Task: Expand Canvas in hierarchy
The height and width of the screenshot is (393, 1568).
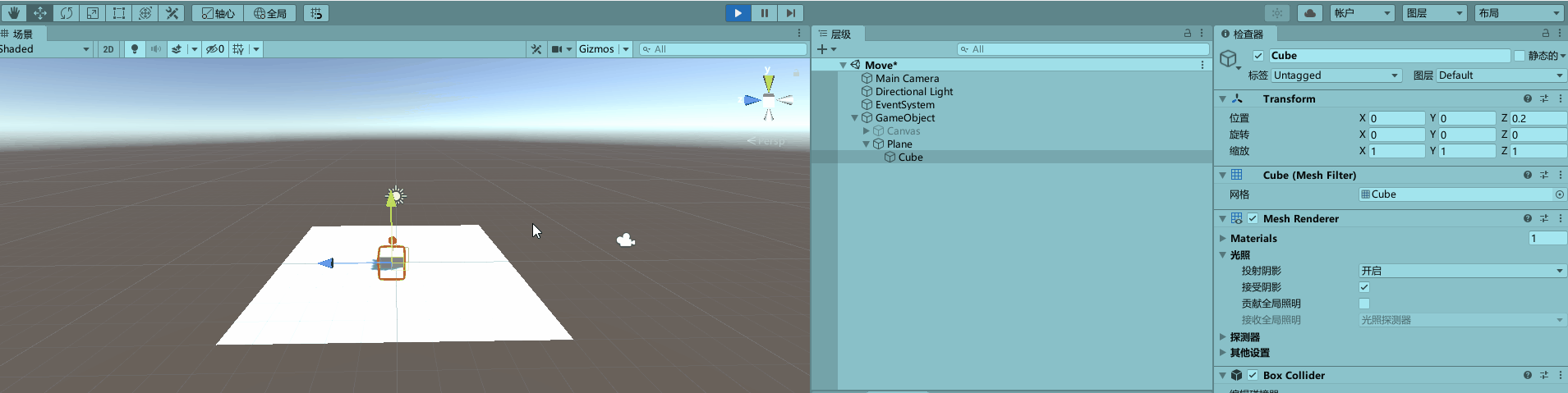Action: coord(866,130)
